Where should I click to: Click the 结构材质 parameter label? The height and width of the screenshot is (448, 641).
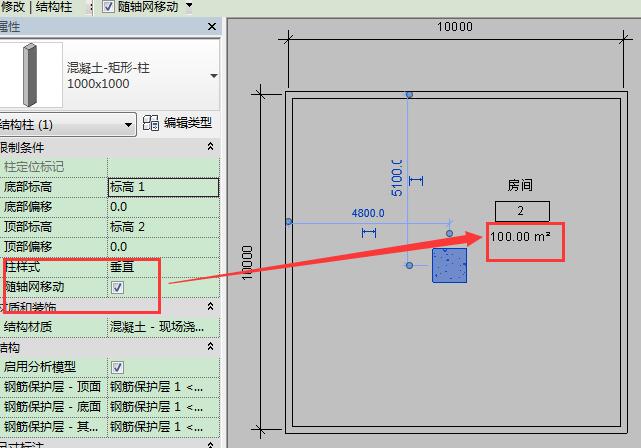click(x=28, y=327)
